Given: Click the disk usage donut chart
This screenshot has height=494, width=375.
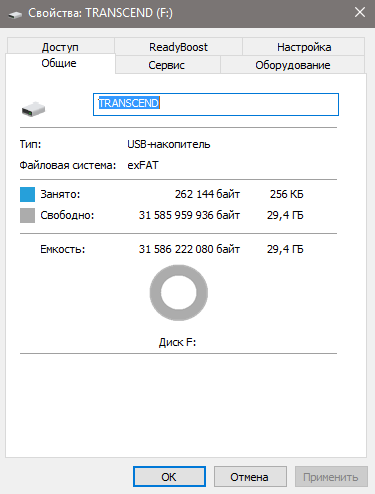Looking at the screenshot, I should [179, 293].
